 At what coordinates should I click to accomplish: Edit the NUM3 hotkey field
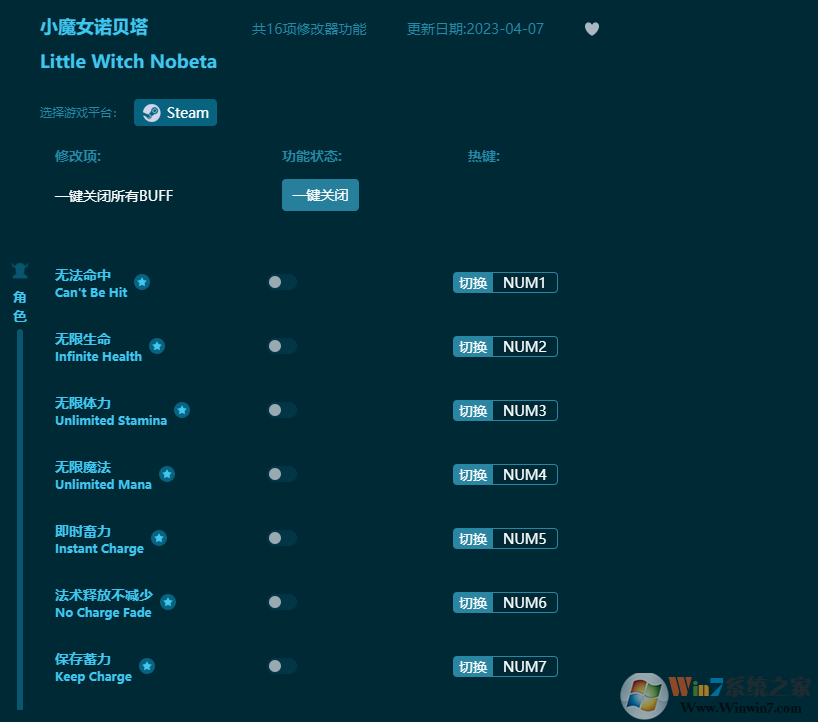tap(525, 411)
